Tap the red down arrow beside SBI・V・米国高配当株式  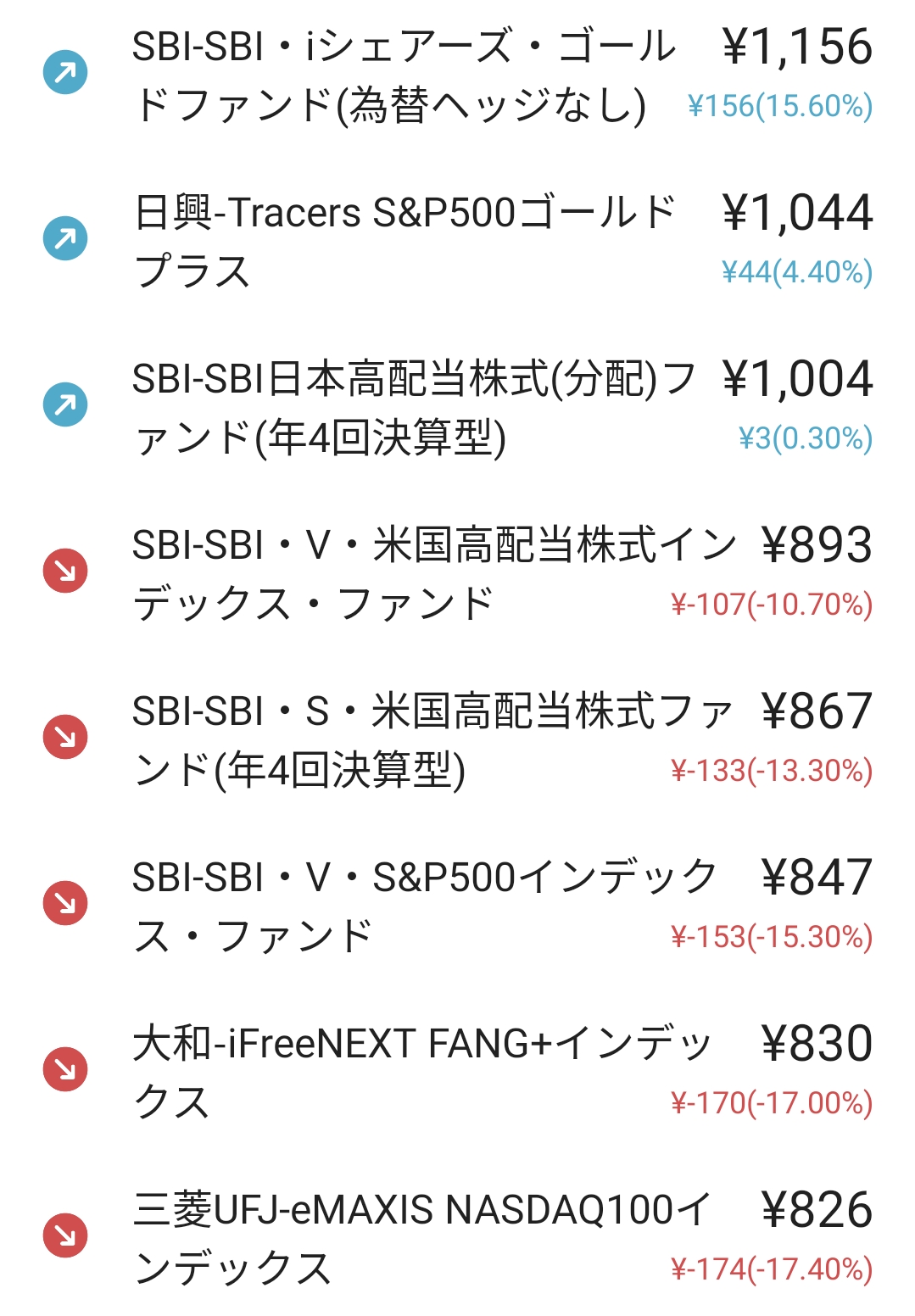[x=65, y=572]
